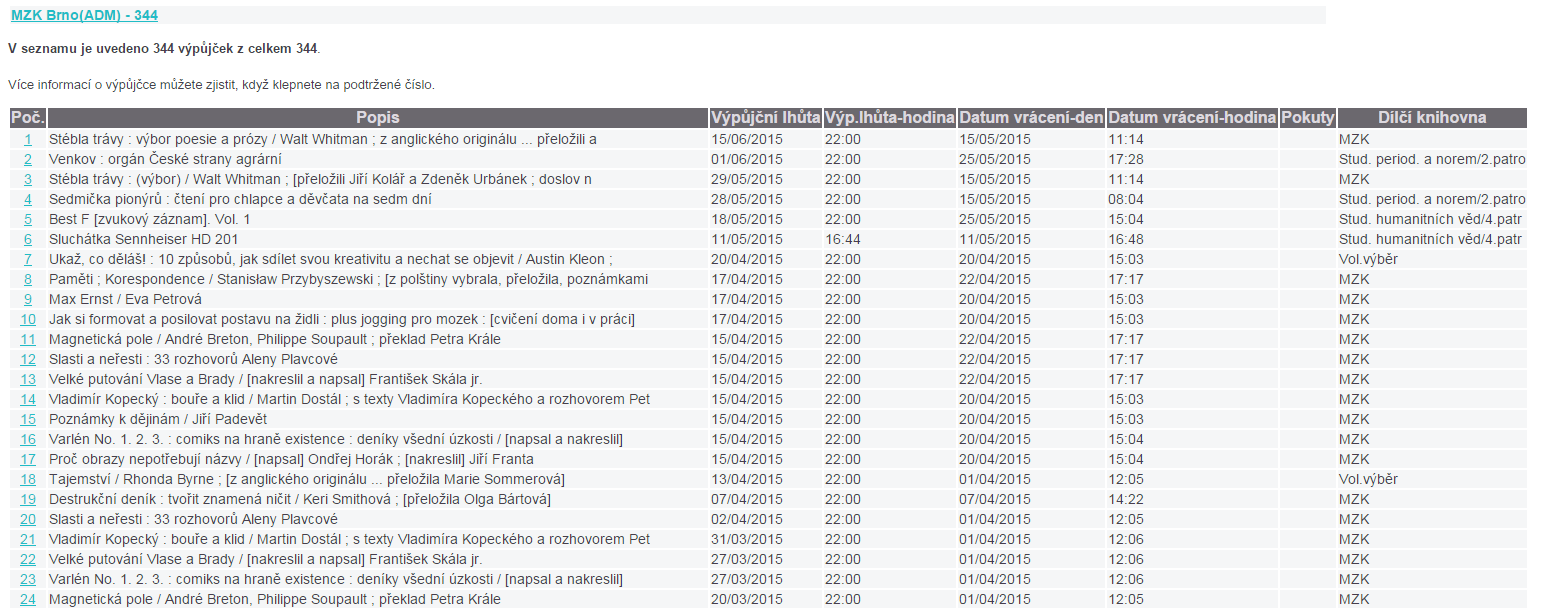Select the Datum vrácení-den column header
Screen dimensions: 1542x608
(1031, 118)
